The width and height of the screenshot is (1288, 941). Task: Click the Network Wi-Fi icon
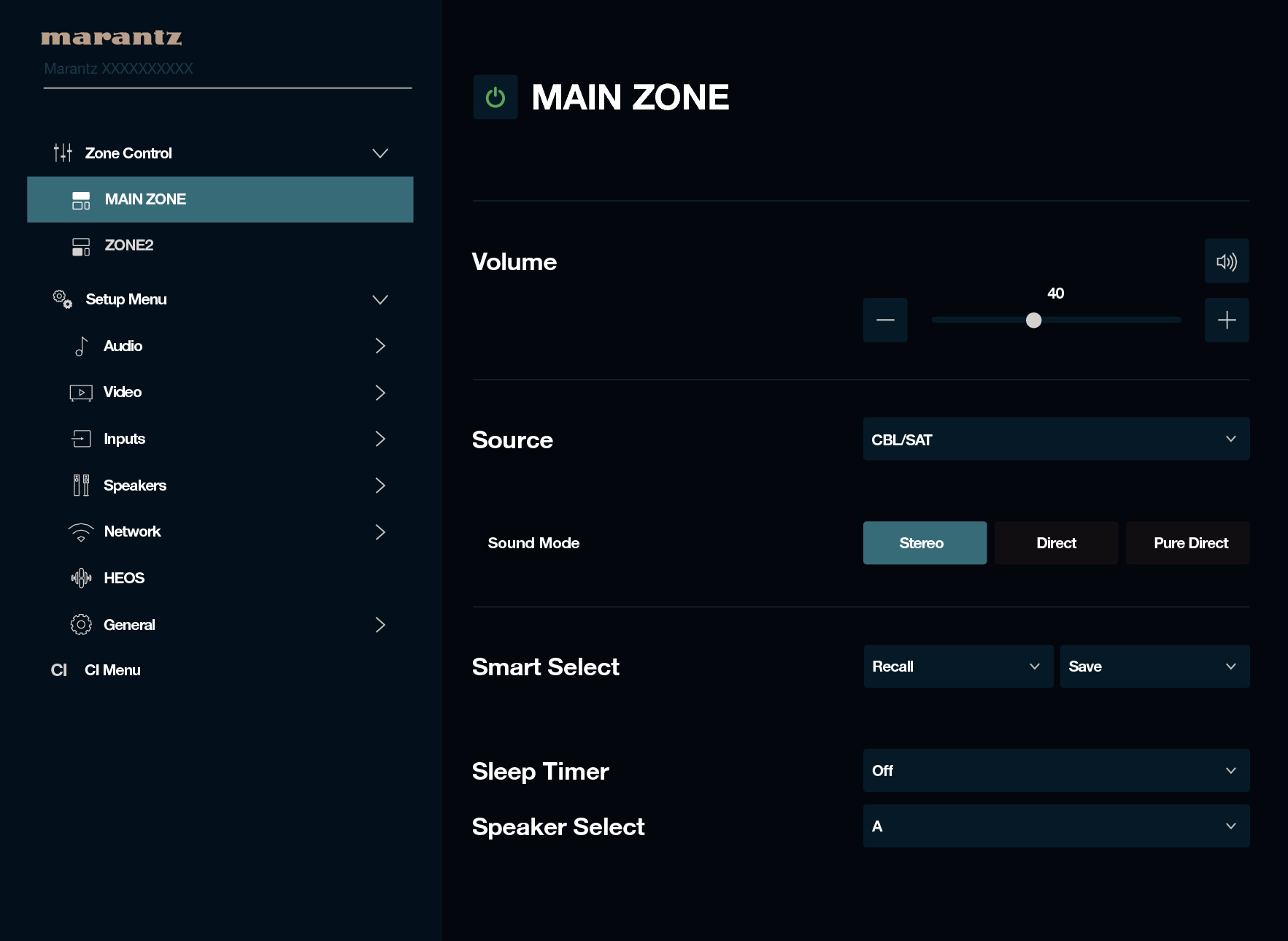click(x=81, y=532)
